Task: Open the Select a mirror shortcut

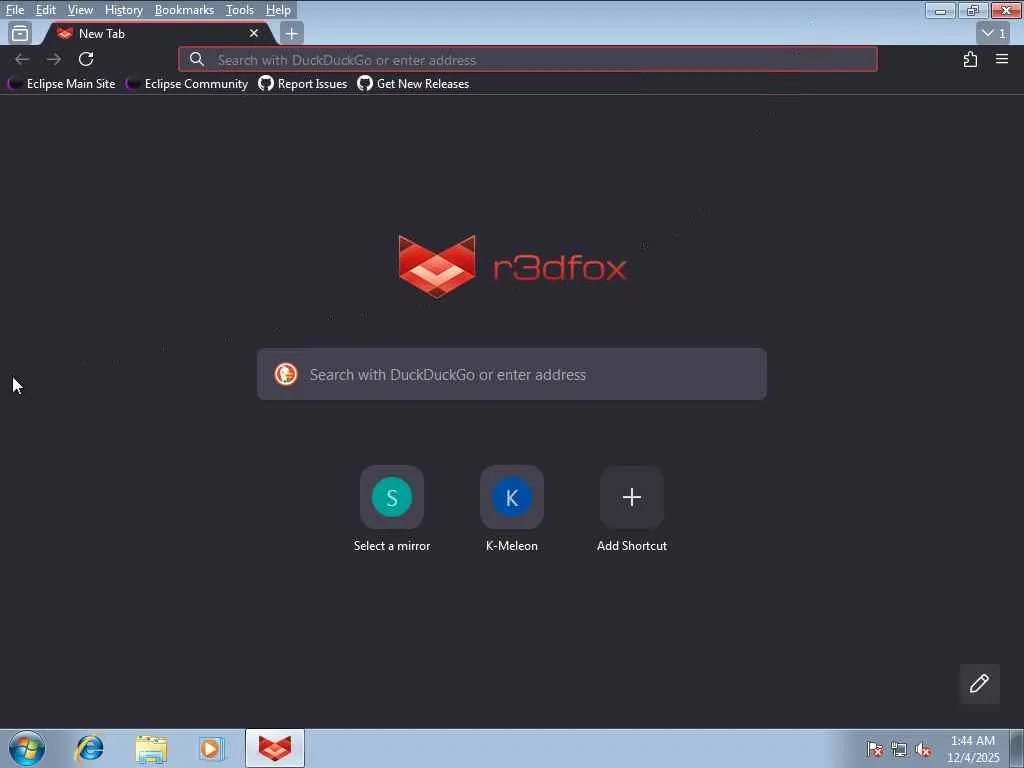Action: tap(392, 509)
